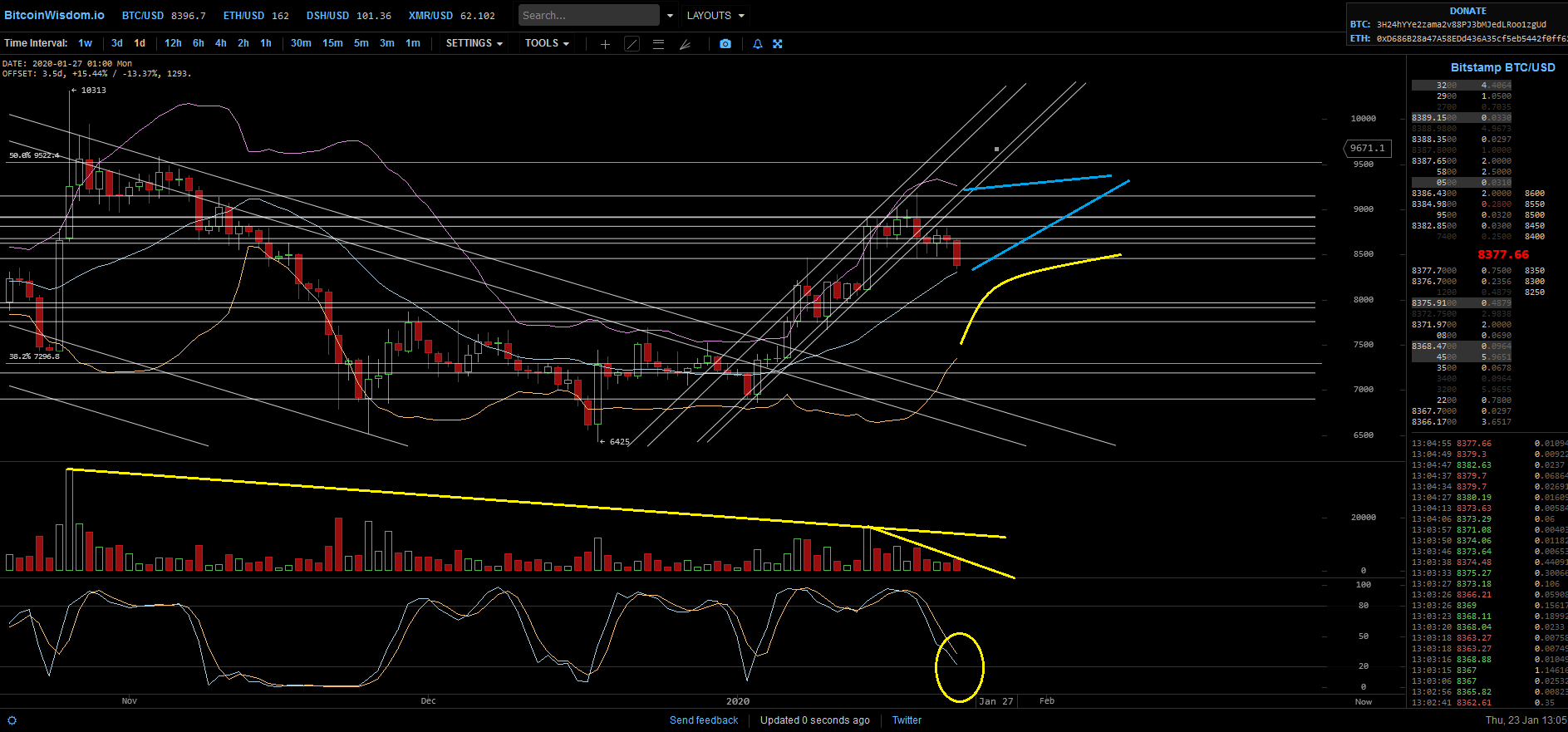Image resolution: width=1568 pixels, height=732 pixels.
Task: Click the 8389.15 ask order row
Action: [x=1462, y=118]
